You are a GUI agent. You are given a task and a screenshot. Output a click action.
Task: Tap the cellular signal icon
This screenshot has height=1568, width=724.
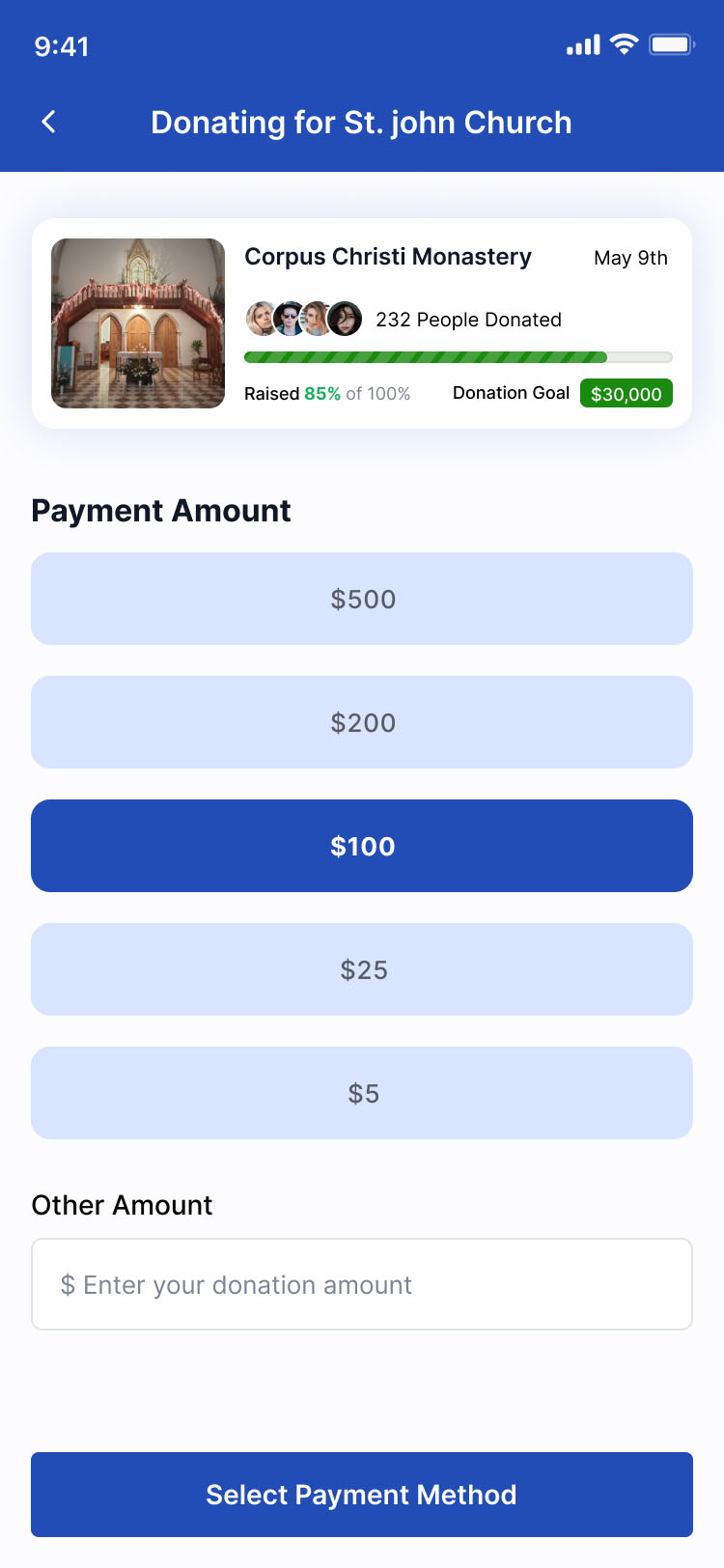pos(583,45)
